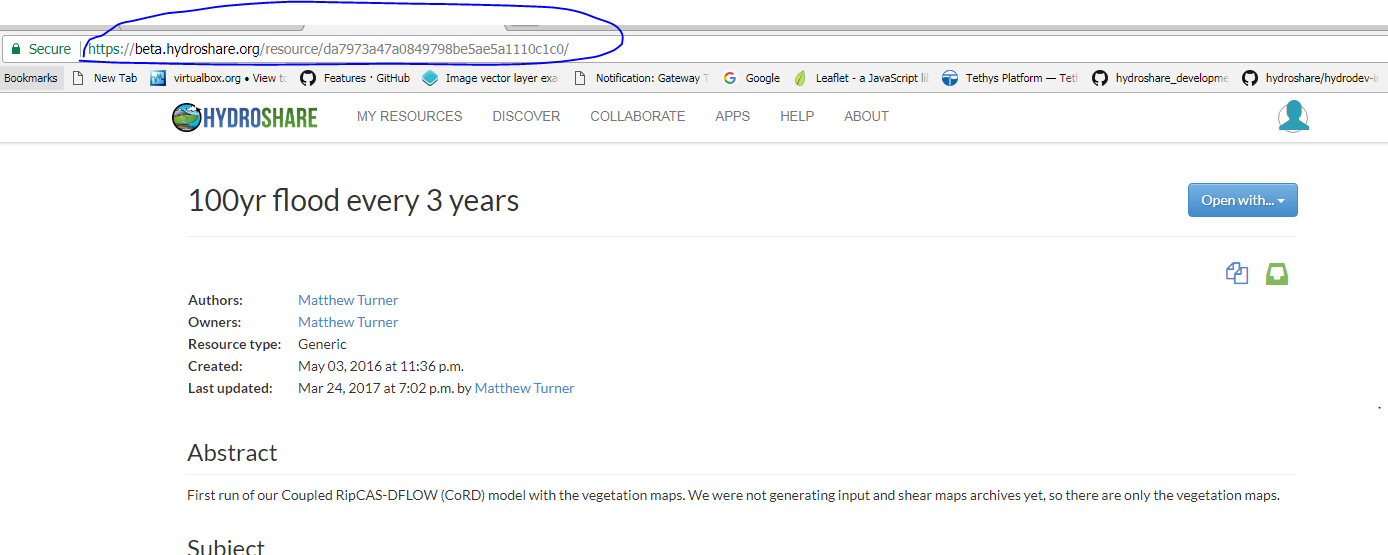Open the hydroshare/hydrodev bookmark
This screenshot has width=1388, height=555.
tap(1310, 78)
